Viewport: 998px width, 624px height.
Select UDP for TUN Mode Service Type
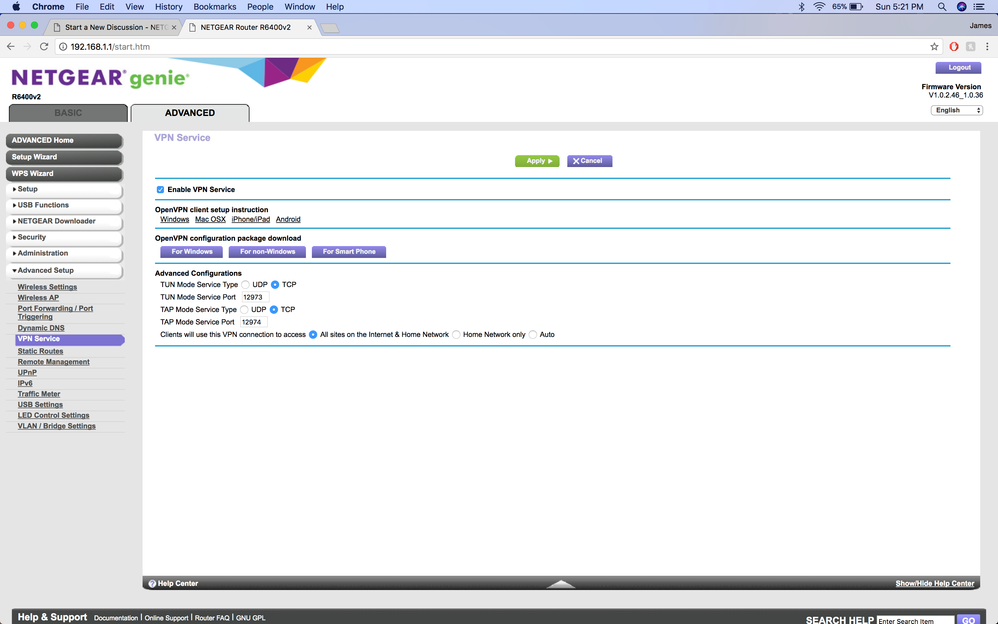pos(245,285)
